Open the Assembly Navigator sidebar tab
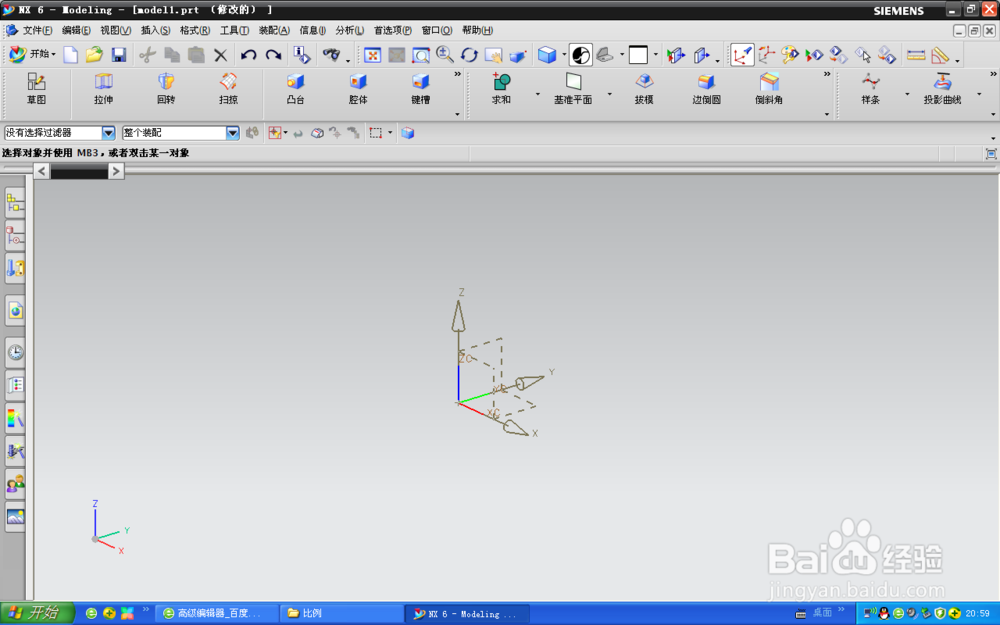The image size is (1000, 625). click(x=15, y=204)
